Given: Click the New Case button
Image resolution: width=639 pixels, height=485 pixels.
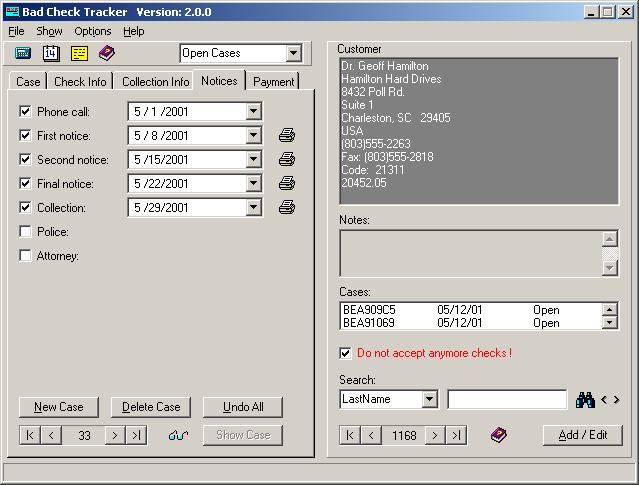Looking at the screenshot, I should click(x=59, y=407).
